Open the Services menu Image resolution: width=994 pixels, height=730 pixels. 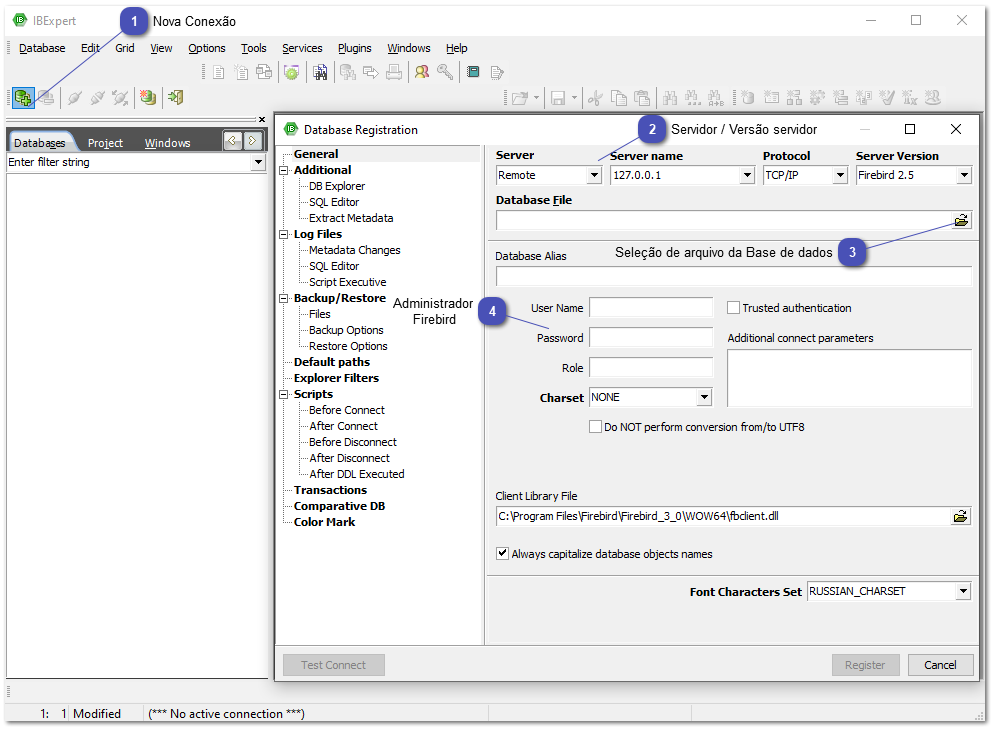302,48
